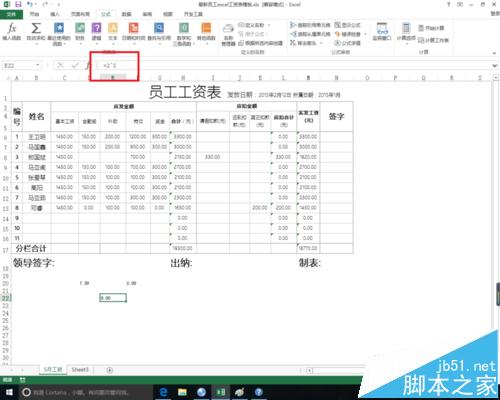Click Undo in quick access toolbar
This screenshot has height=400, width=500.
click(30, 5)
